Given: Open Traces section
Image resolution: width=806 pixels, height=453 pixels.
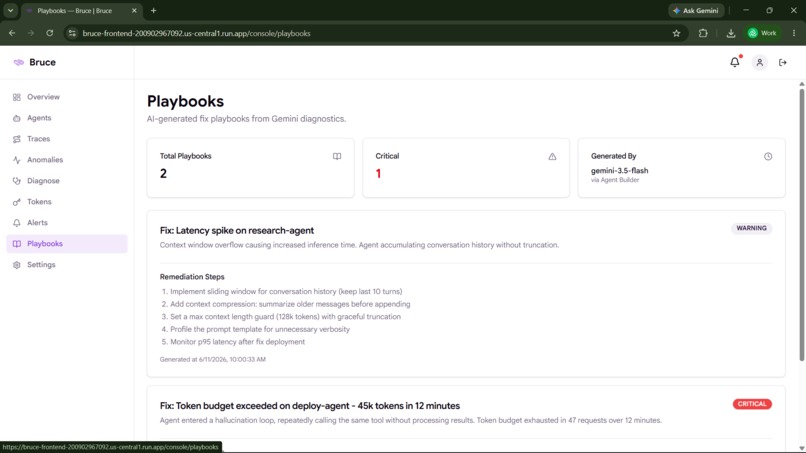Looking at the screenshot, I should click(67, 139).
